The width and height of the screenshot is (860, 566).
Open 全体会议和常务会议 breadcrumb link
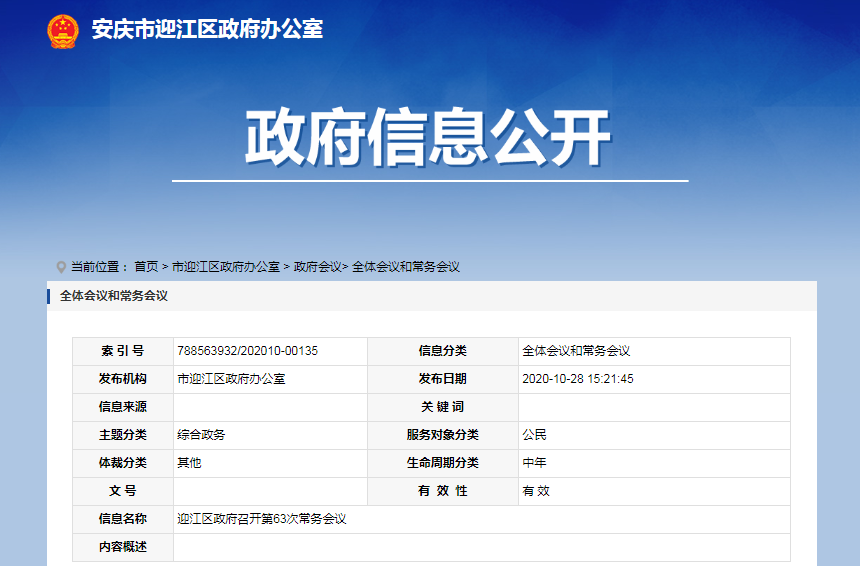click(x=406, y=267)
